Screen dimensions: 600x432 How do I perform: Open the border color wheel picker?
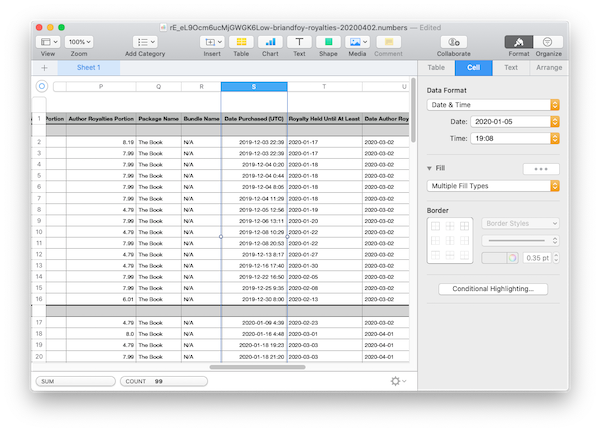(512, 258)
